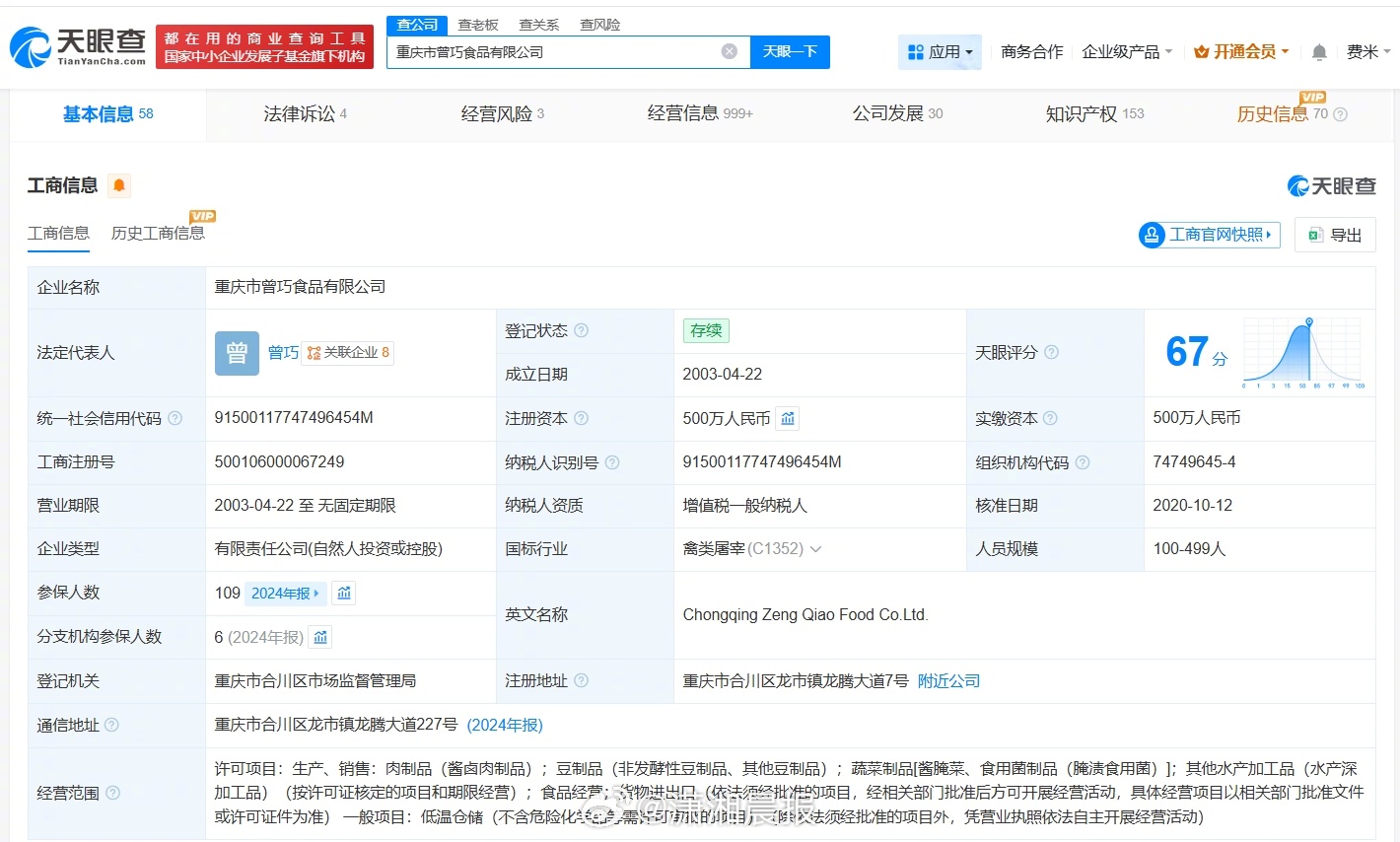This screenshot has height=842, width=1400.
Task: Click the help question mark next to 天眼评分
Action: 1051,352
